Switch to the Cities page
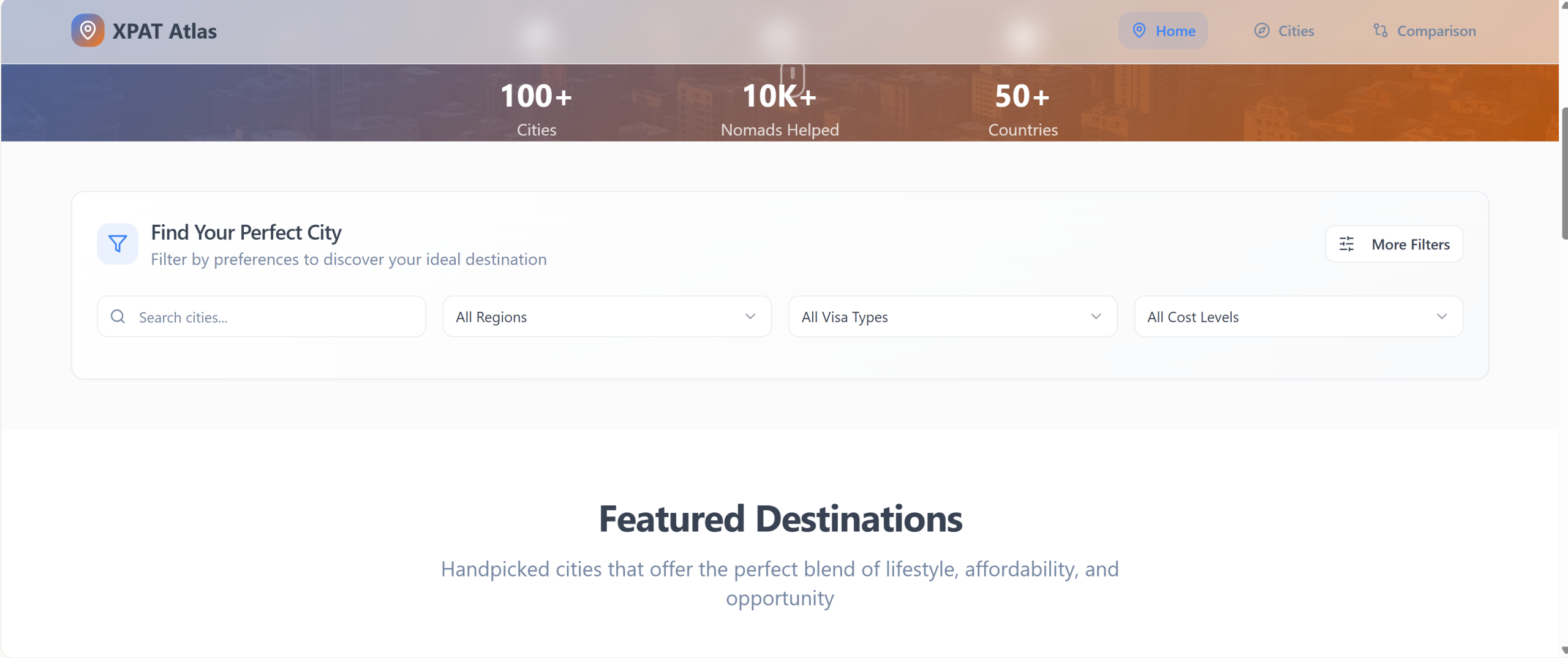This screenshot has height=658, width=1568. pos(1295,31)
